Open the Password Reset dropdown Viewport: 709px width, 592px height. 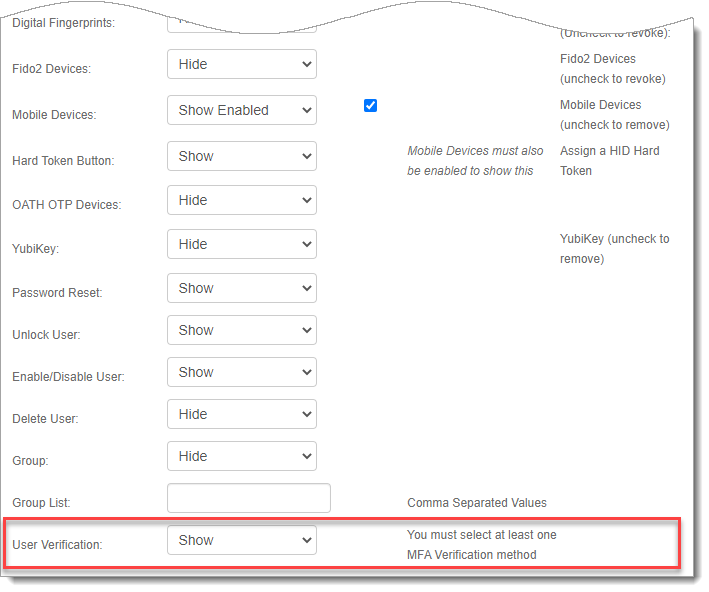(x=241, y=289)
